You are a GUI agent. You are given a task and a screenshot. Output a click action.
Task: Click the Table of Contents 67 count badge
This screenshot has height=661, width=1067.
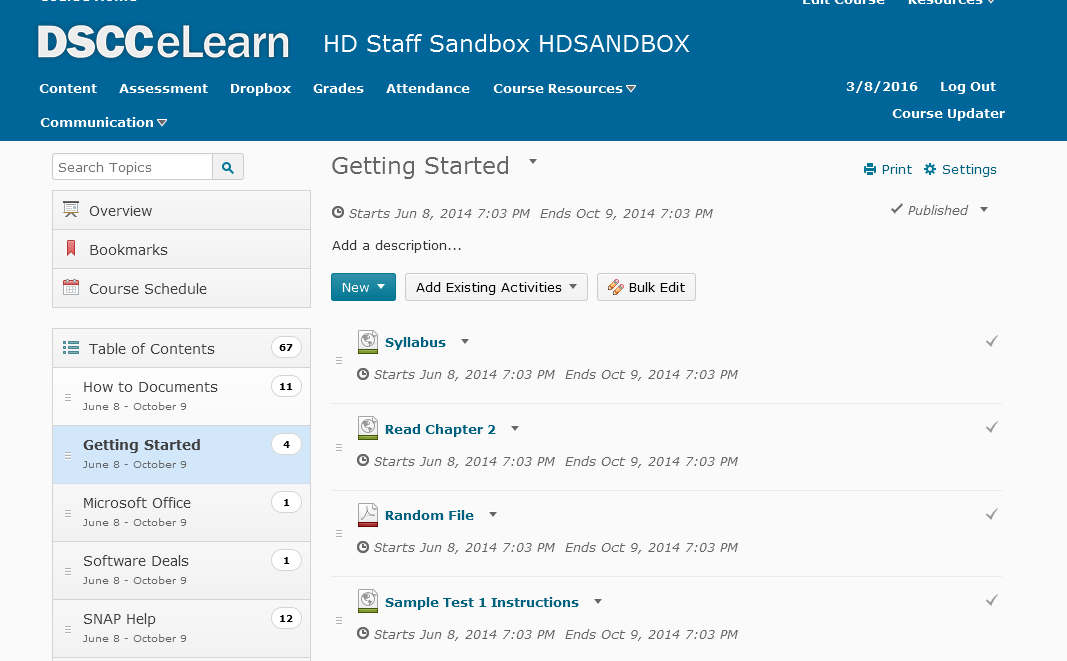click(x=286, y=347)
